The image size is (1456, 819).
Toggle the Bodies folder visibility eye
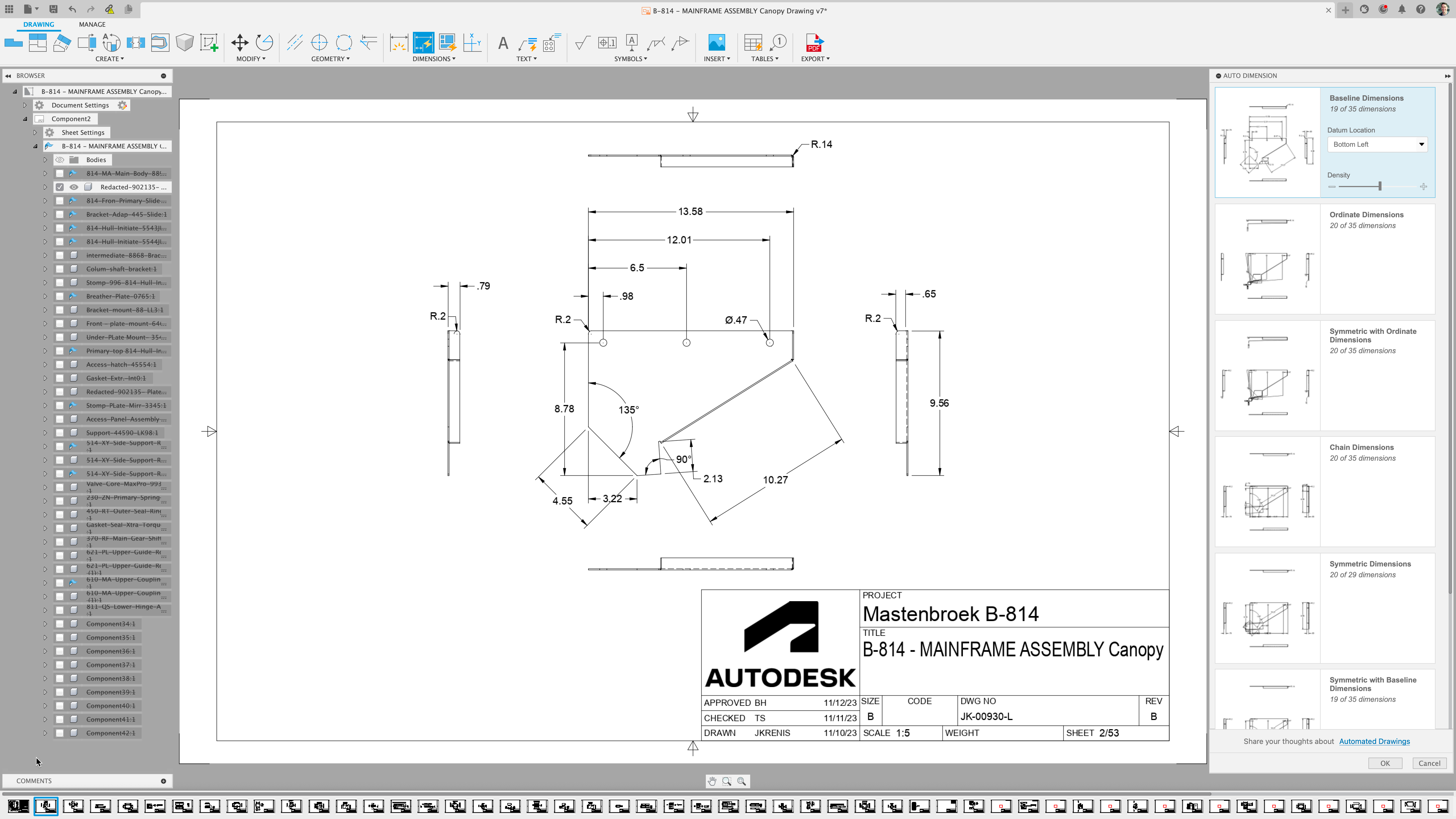click(60, 160)
